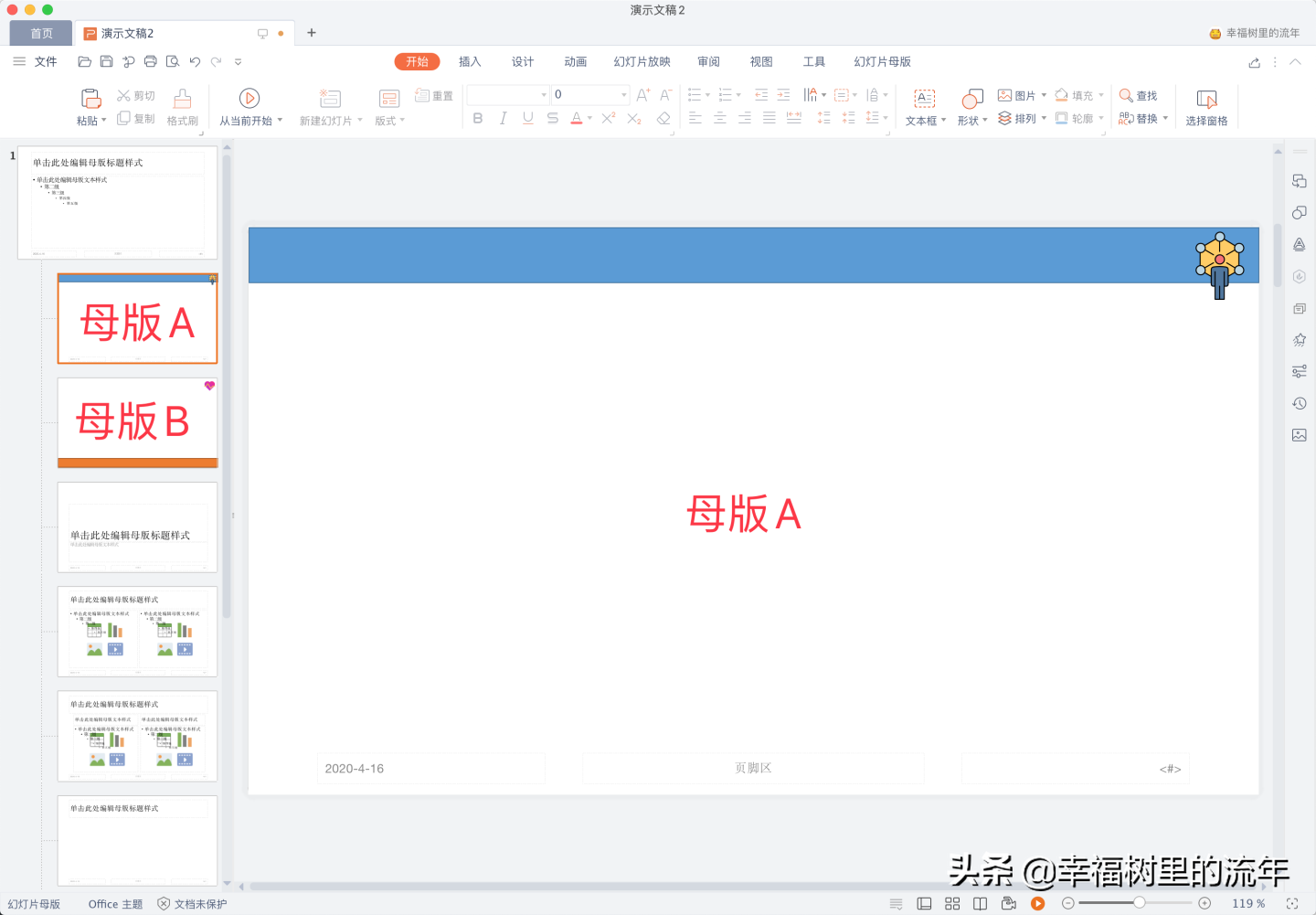
Task: Align text right
Action: [745, 119]
